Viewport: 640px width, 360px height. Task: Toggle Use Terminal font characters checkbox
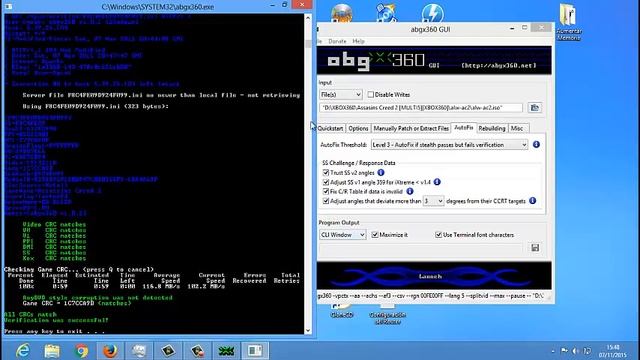click(x=438, y=235)
